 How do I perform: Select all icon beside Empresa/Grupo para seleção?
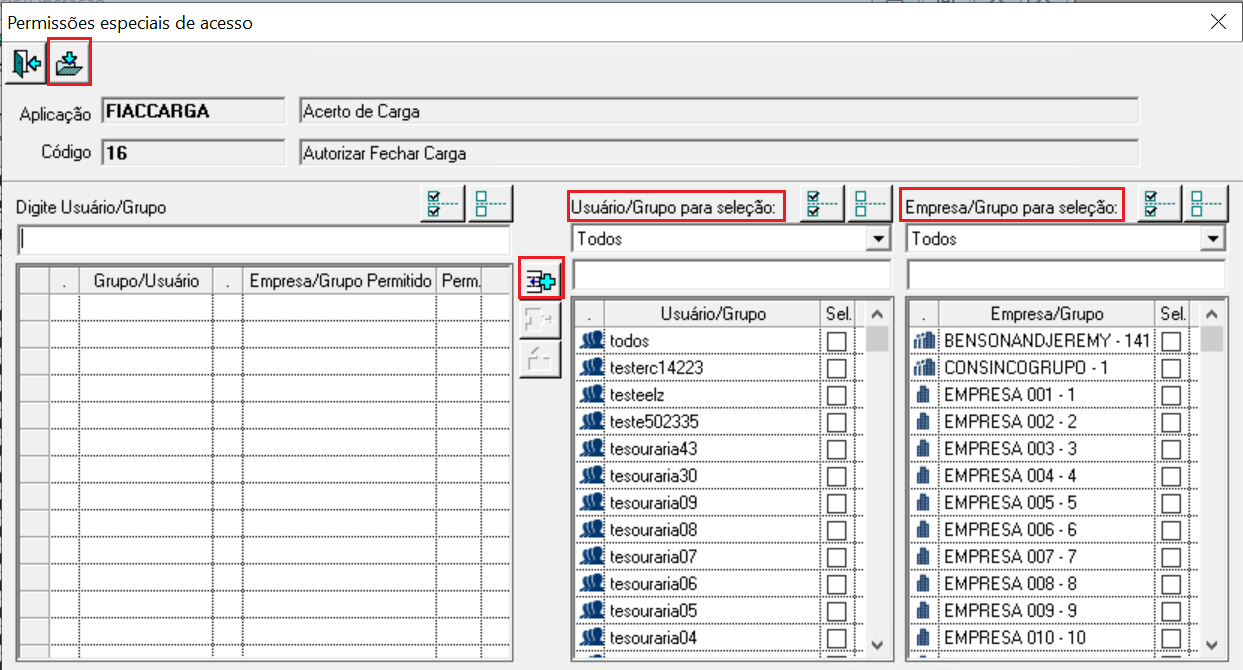pyautogui.click(x=1158, y=204)
